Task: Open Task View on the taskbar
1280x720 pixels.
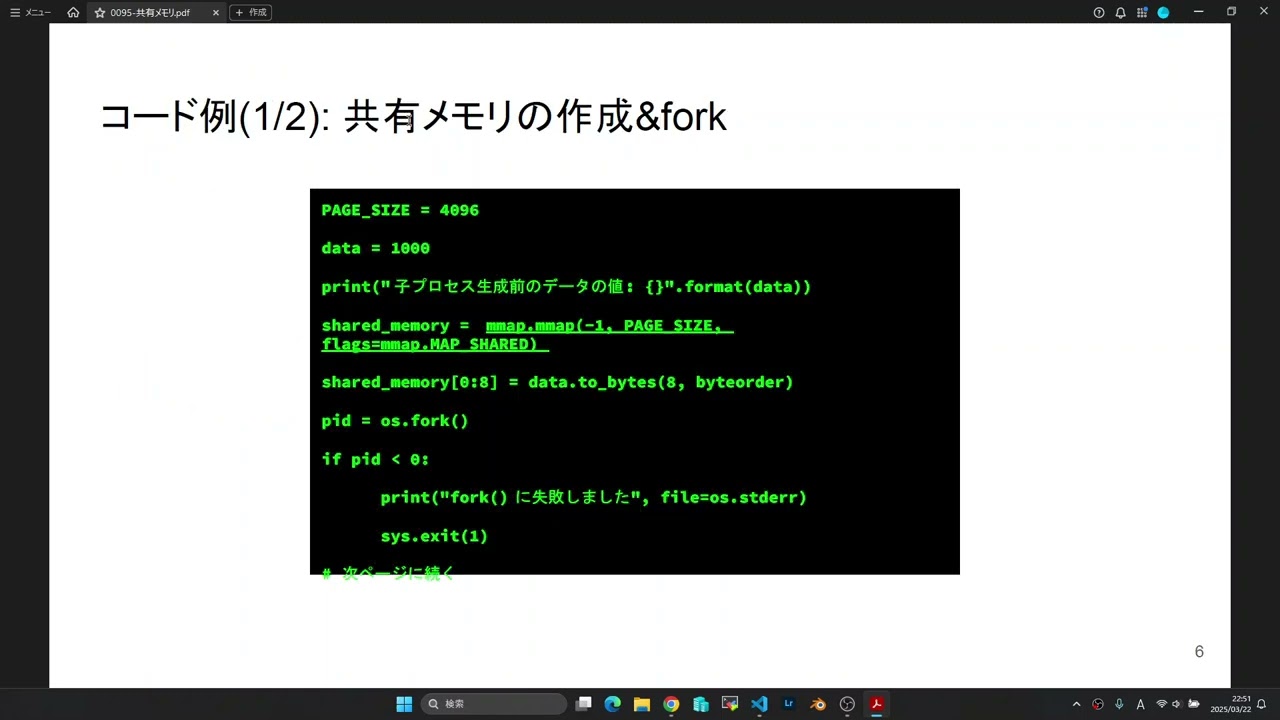Action: [584, 704]
